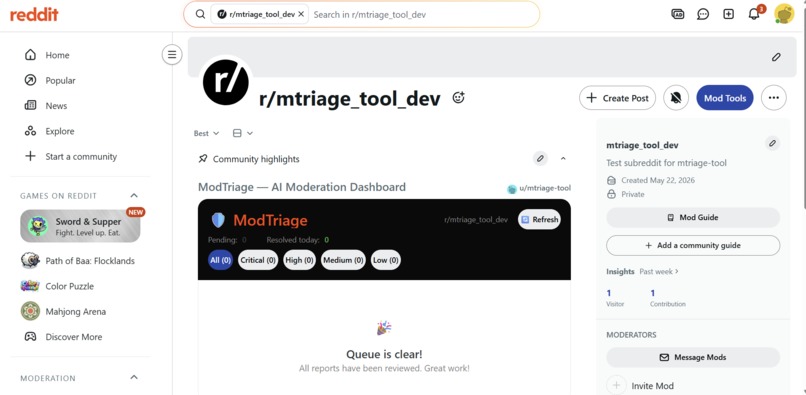This screenshot has height=395, width=806.
Task: Click the Contribution count 1
Action: [652, 293]
